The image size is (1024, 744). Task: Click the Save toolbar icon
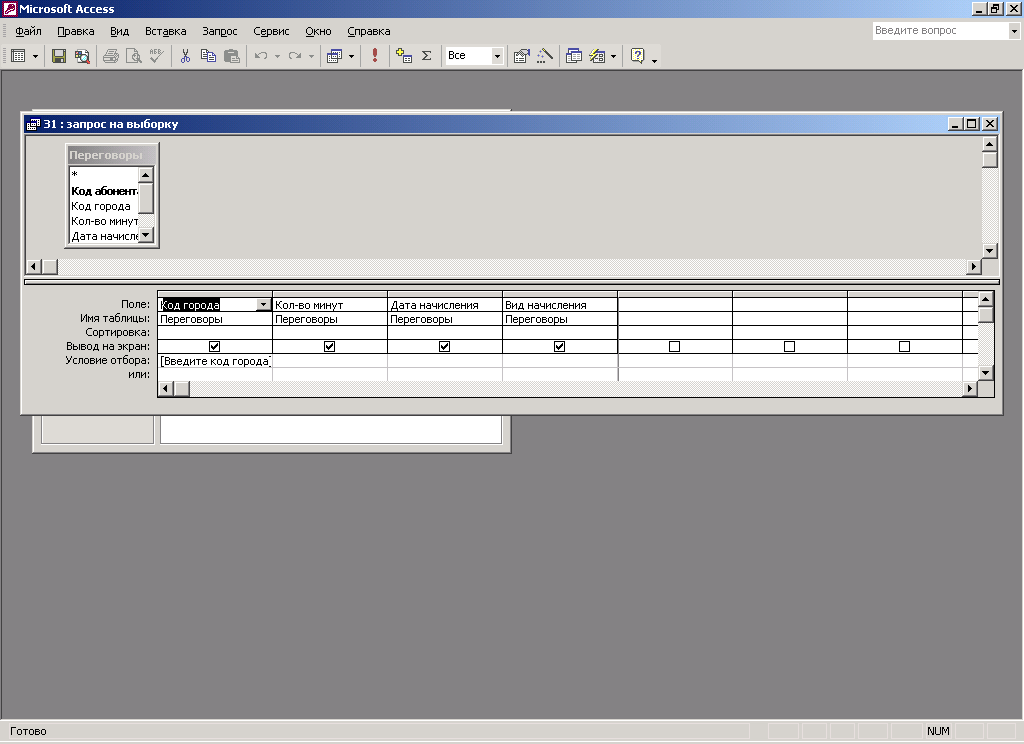pos(59,56)
